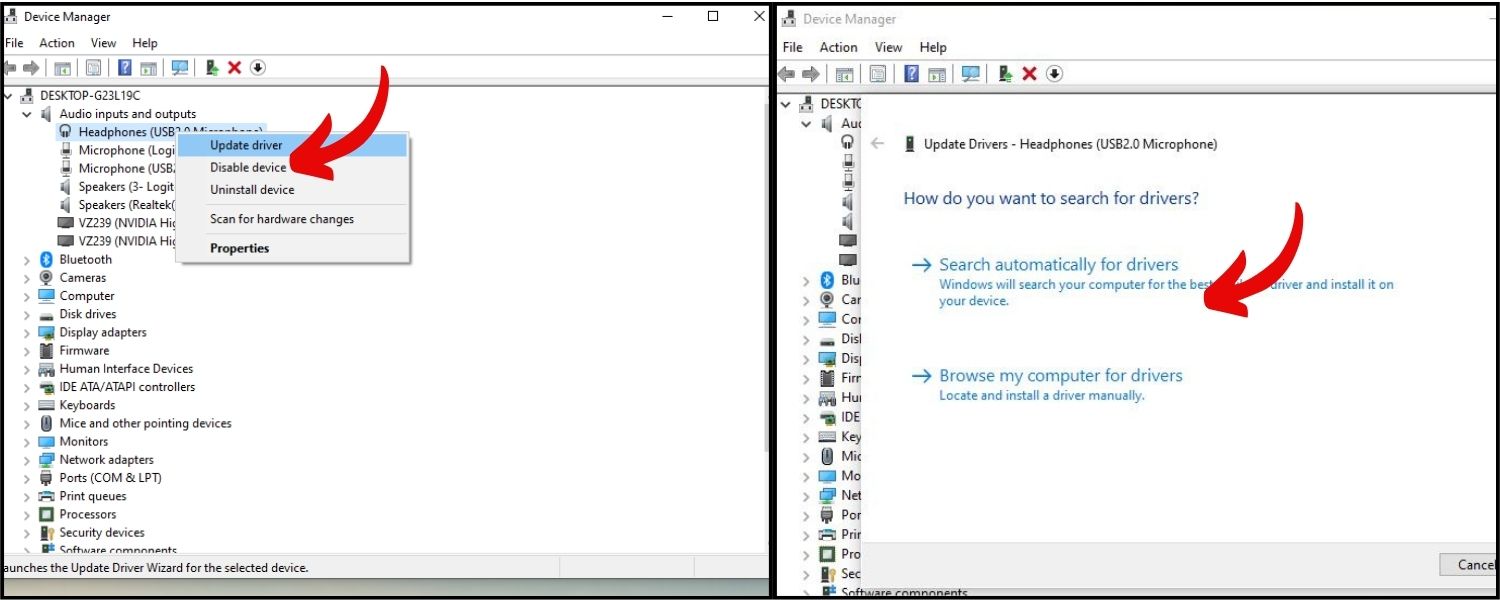Expand the Network adapters node in left window
Image resolution: width=1500 pixels, height=600 pixels.
pos(27,460)
